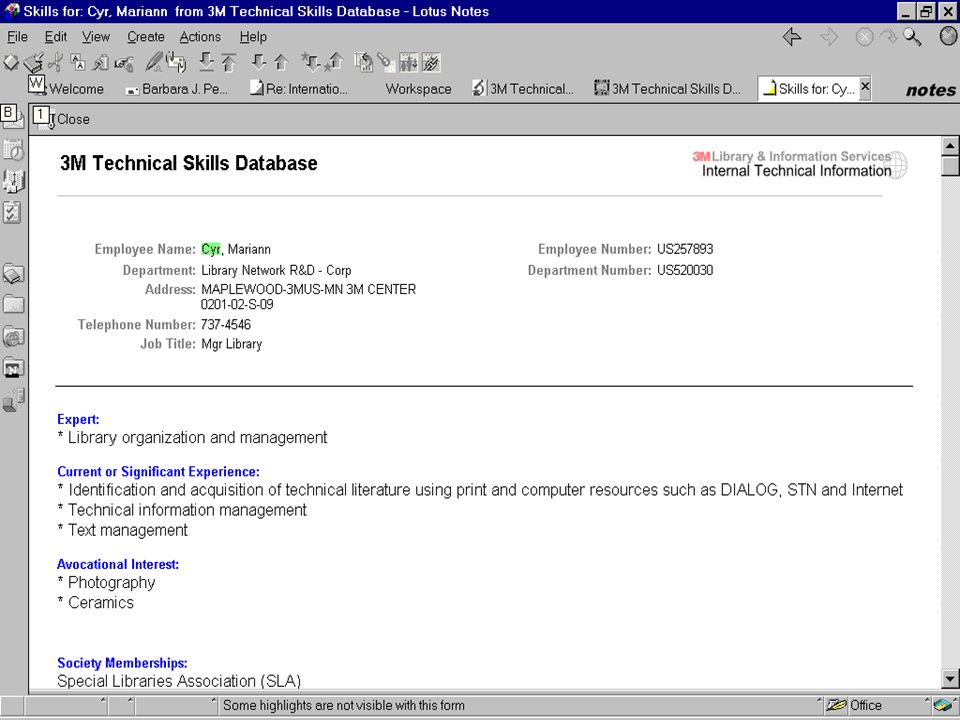Click the star up-arrow Previous Unread icon

click(x=334, y=62)
